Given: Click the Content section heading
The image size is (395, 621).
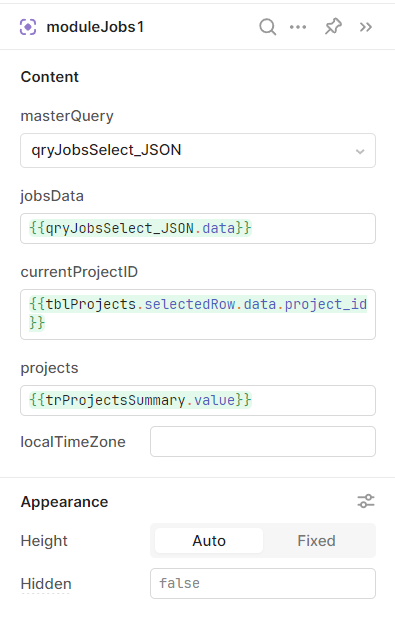Looking at the screenshot, I should [x=50, y=77].
